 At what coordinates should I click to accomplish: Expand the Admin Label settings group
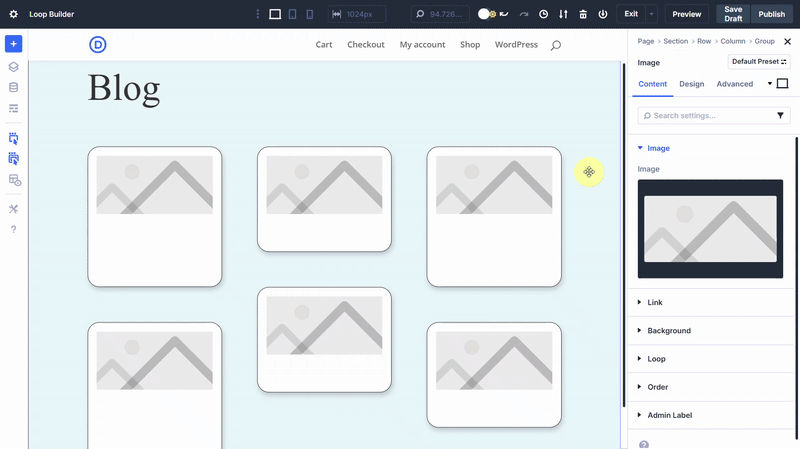pyautogui.click(x=669, y=415)
